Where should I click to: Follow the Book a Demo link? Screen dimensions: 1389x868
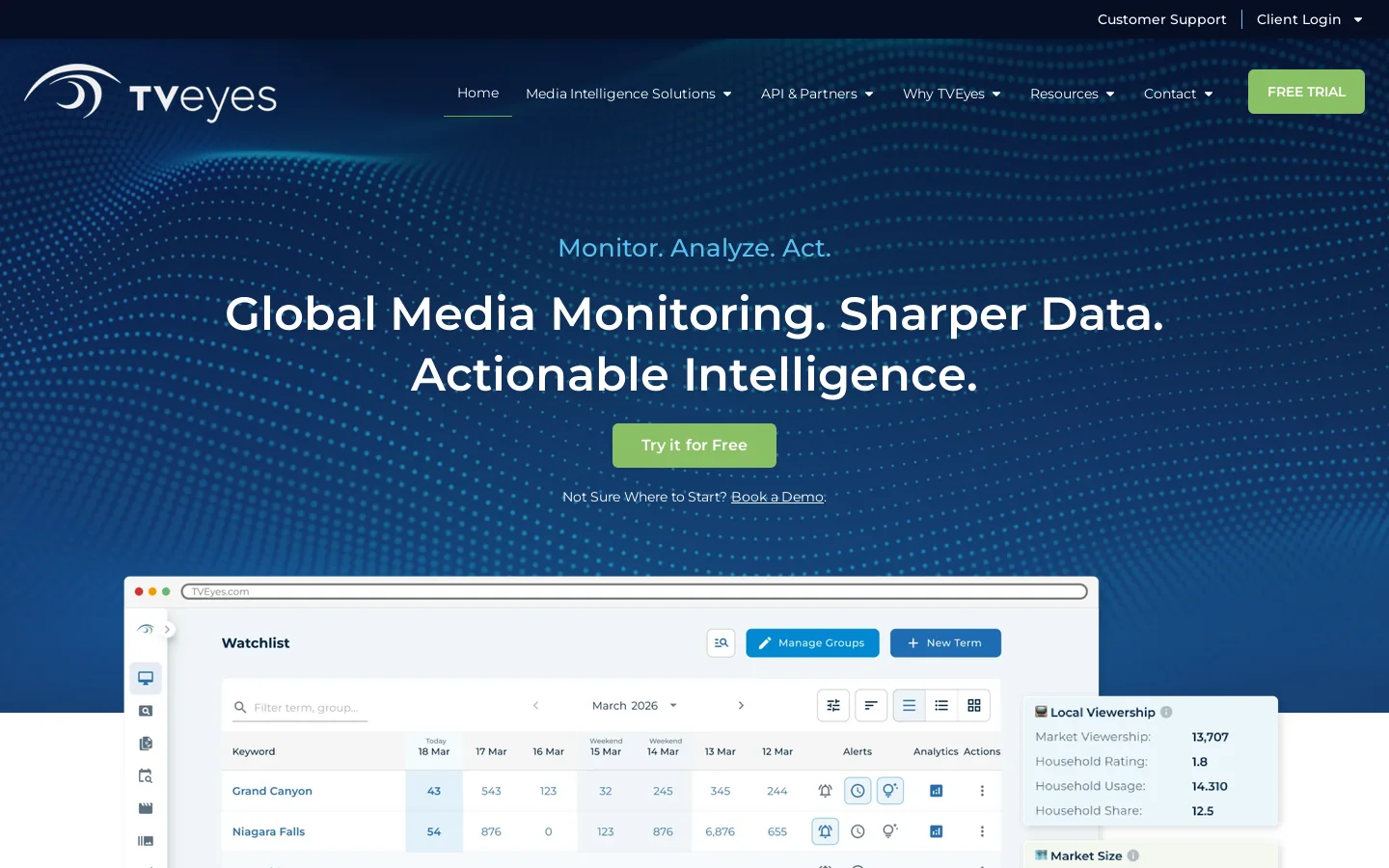(x=777, y=497)
